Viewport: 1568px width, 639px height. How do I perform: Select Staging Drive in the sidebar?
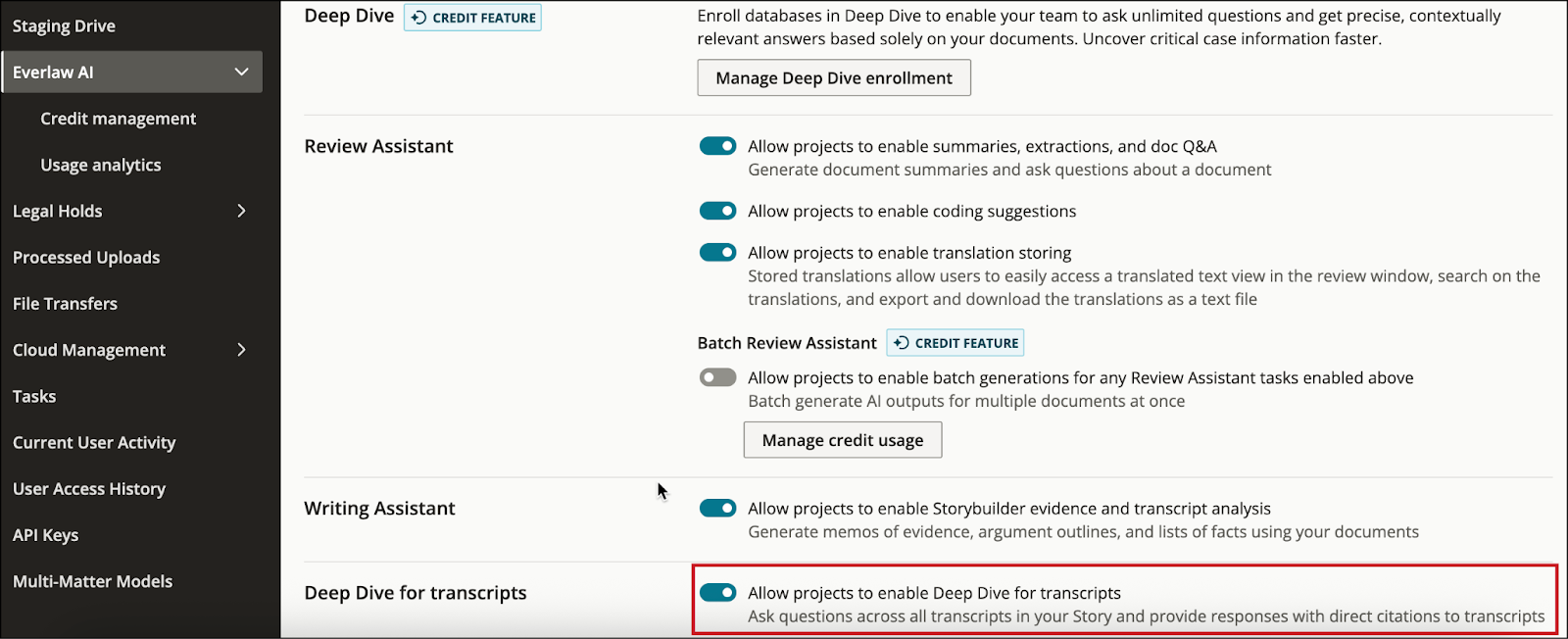click(64, 25)
